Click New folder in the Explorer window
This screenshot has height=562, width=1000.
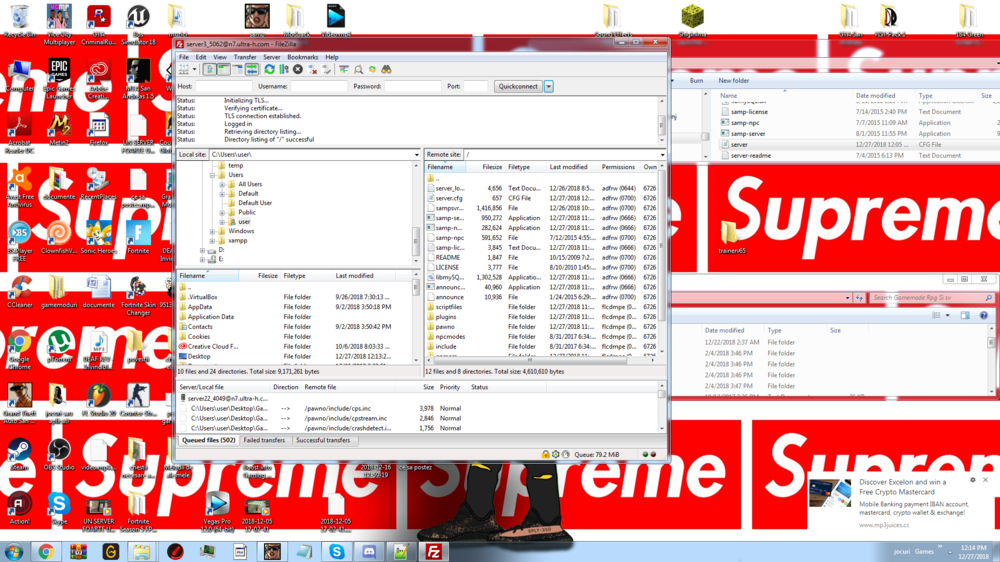733,81
